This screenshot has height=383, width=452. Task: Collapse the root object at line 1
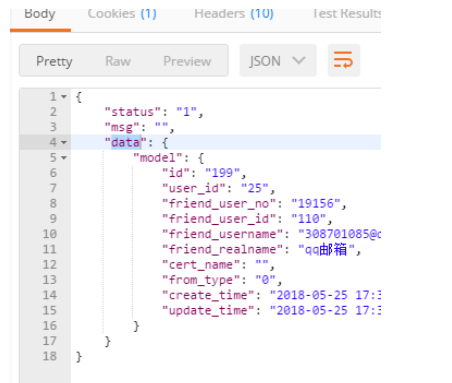pyautogui.click(x=64, y=97)
